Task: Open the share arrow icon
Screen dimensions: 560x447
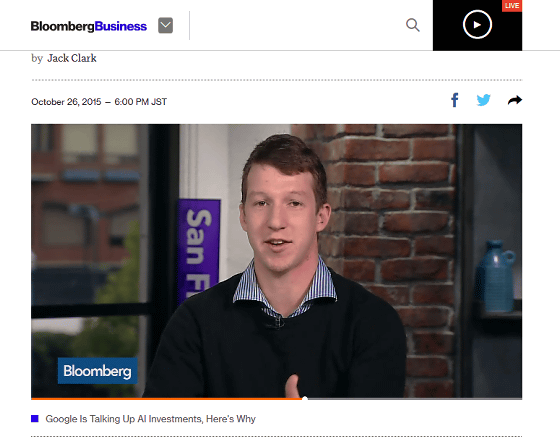Action: (x=515, y=100)
